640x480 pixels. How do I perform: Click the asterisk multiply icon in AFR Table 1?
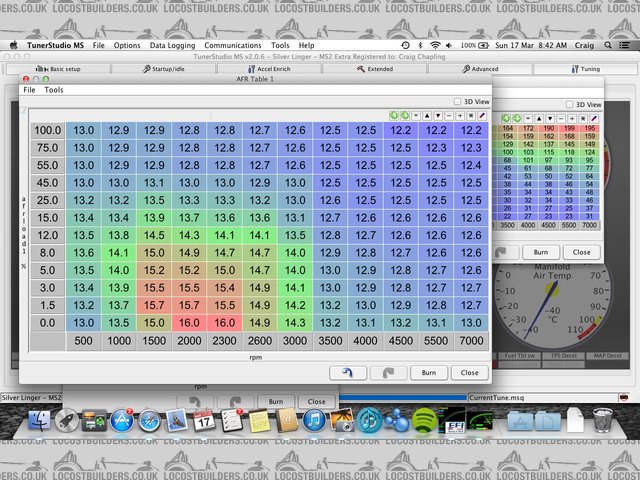click(469, 116)
